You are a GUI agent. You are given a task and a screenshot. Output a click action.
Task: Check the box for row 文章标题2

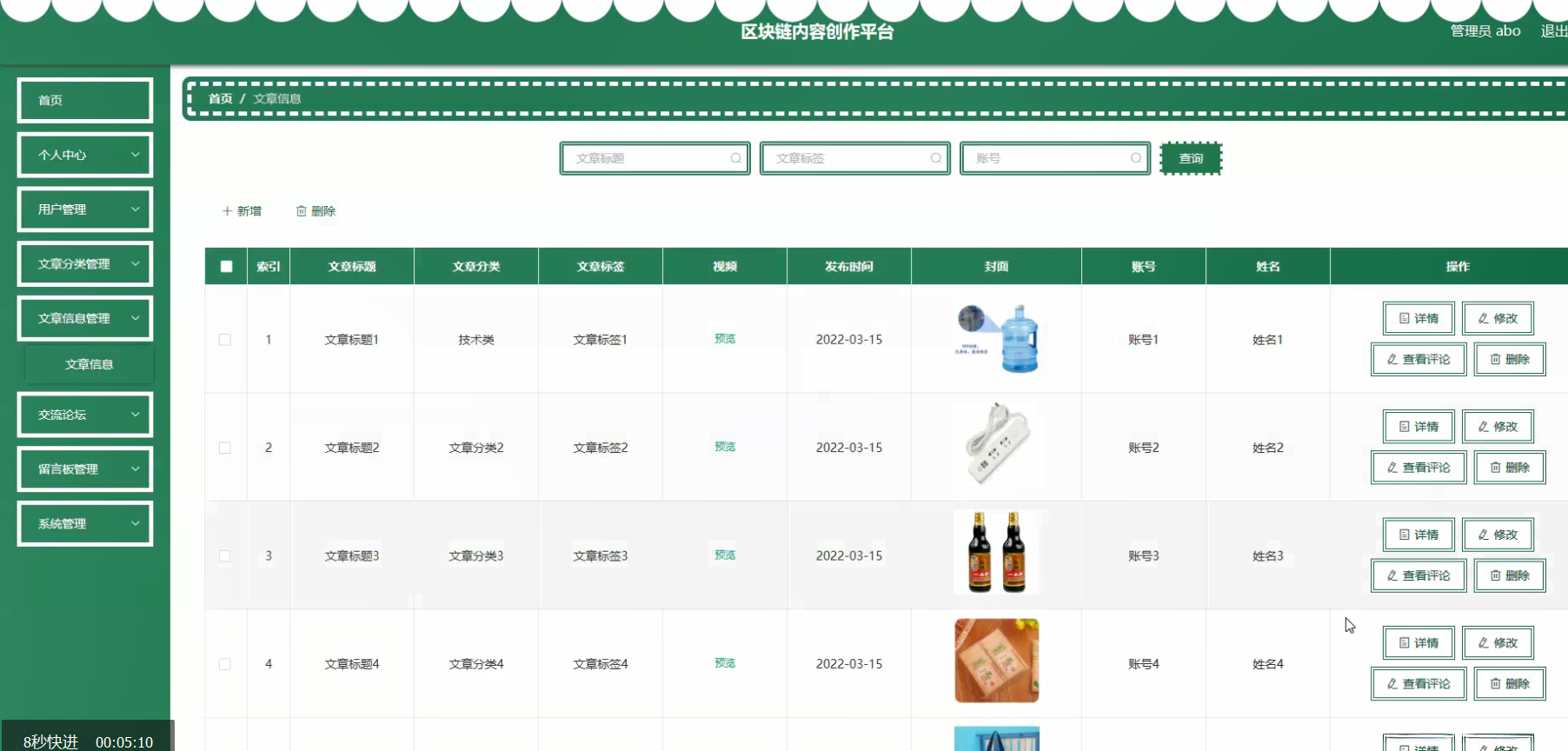click(x=225, y=448)
